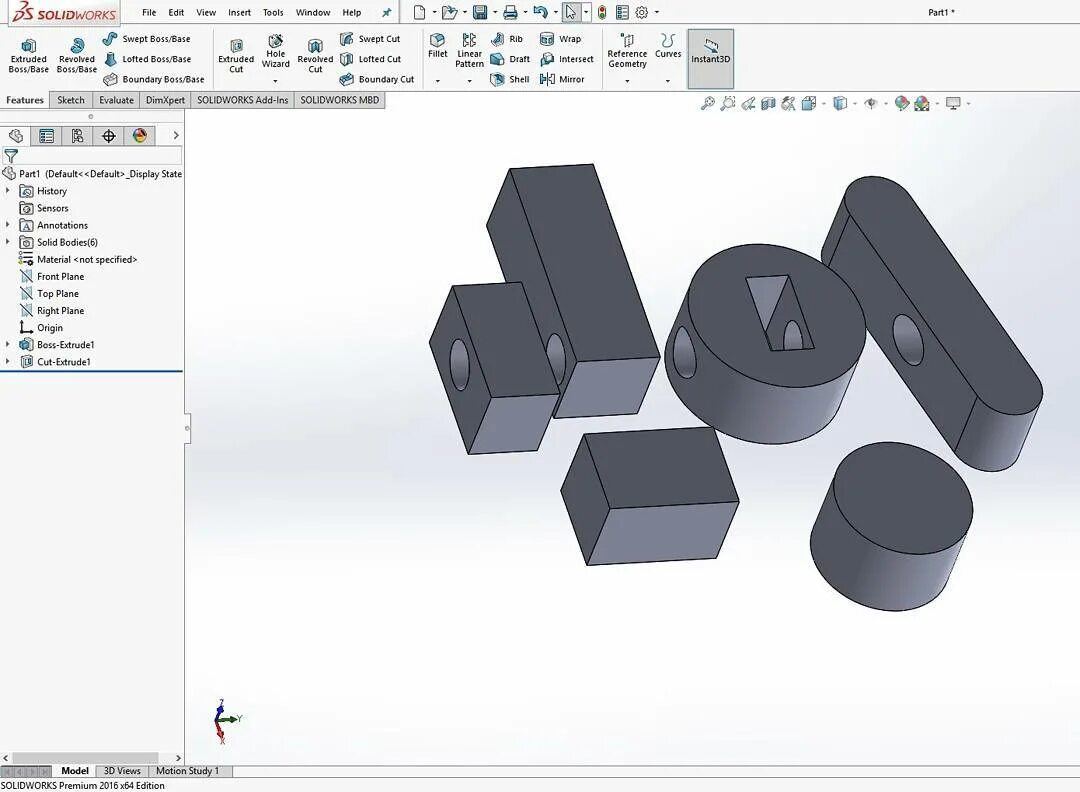Click the Rebuild traffic light icon

point(602,12)
